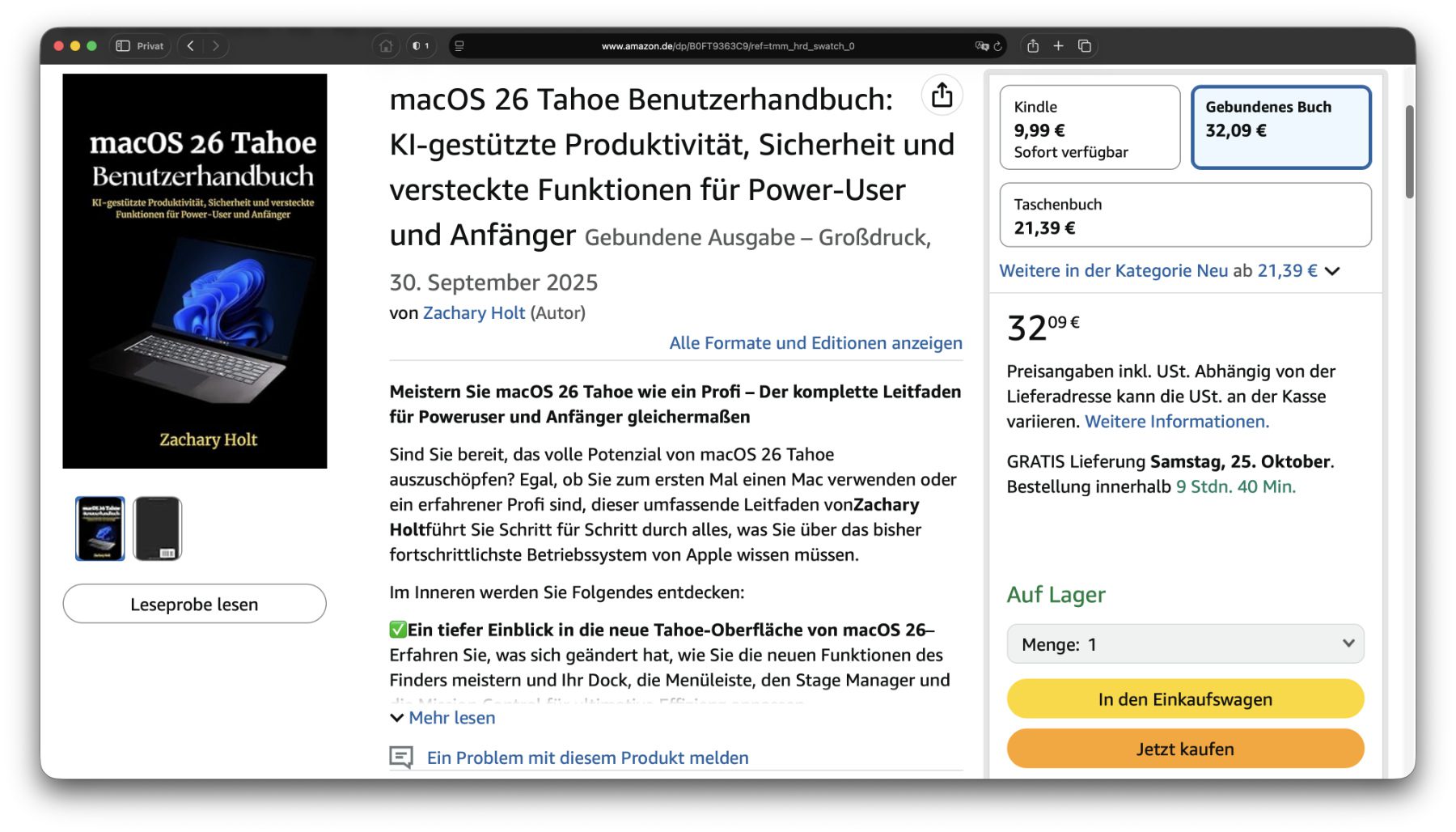Image resolution: width=1456 pixels, height=832 pixels.
Task: Click the In den Einkaufswagen button
Action: (x=1185, y=699)
